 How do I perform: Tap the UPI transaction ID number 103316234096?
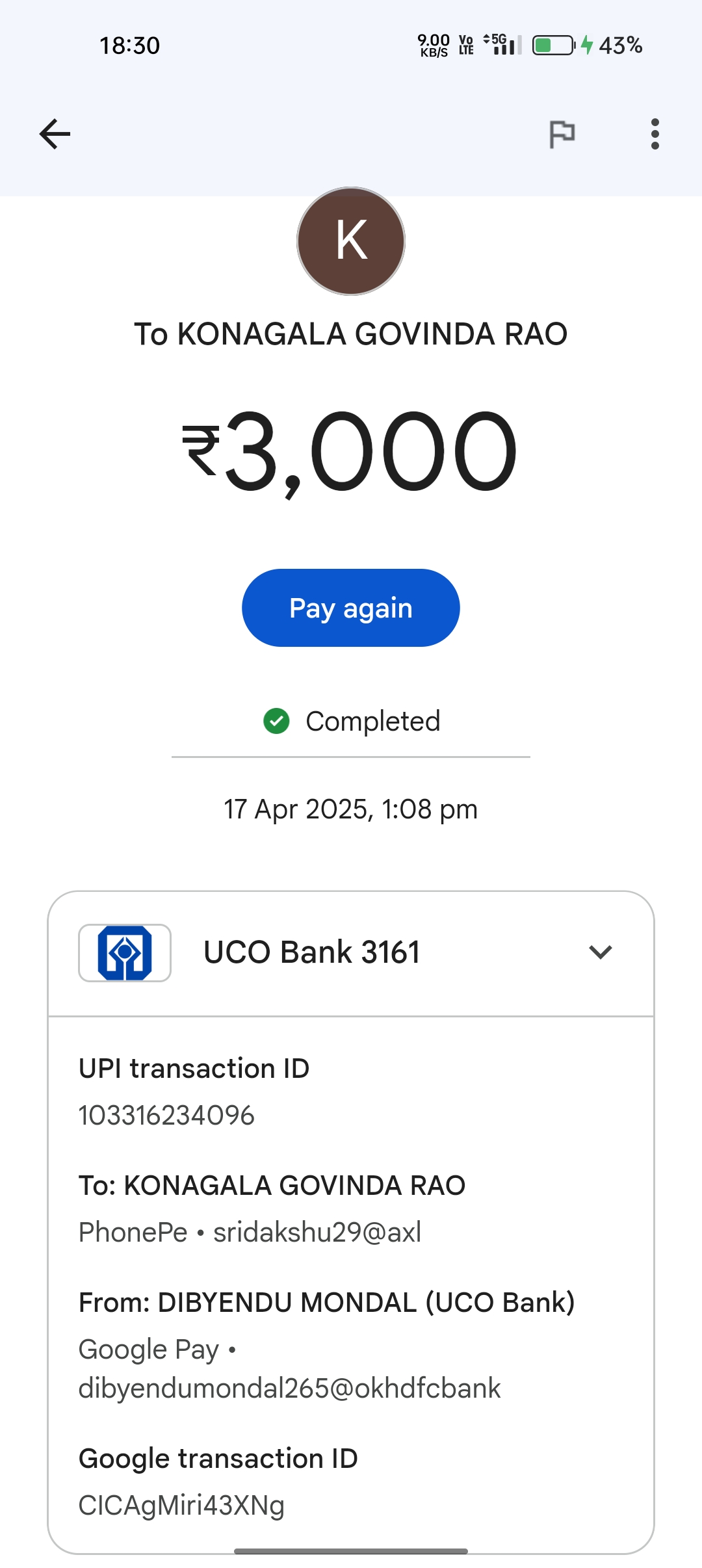pos(166,1116)
